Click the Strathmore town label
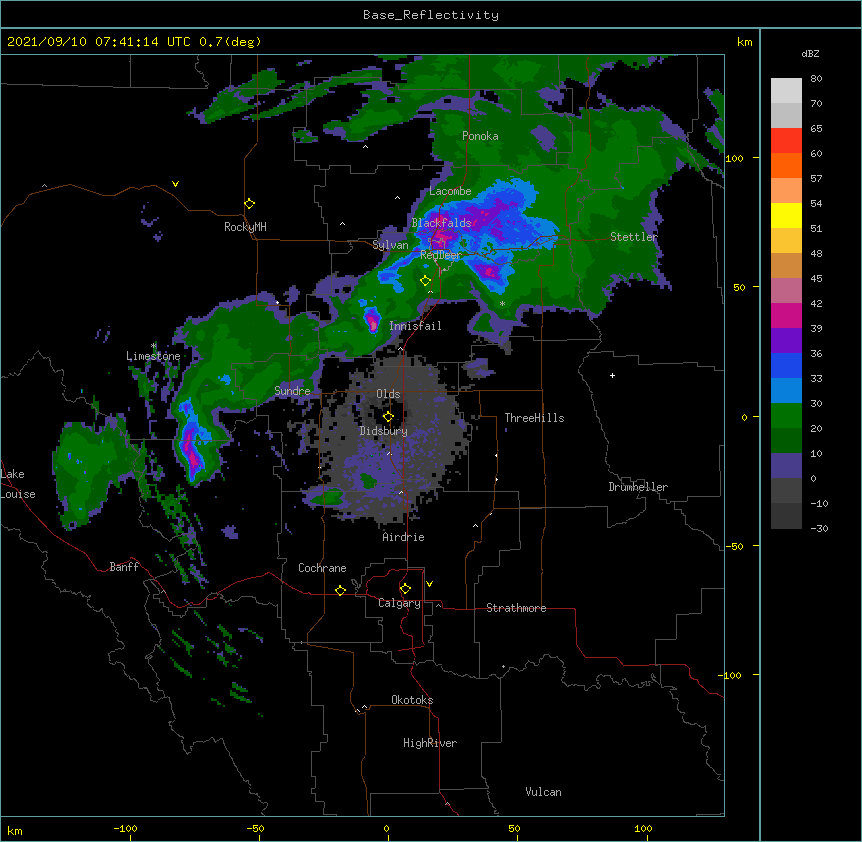 click(516, 608)
